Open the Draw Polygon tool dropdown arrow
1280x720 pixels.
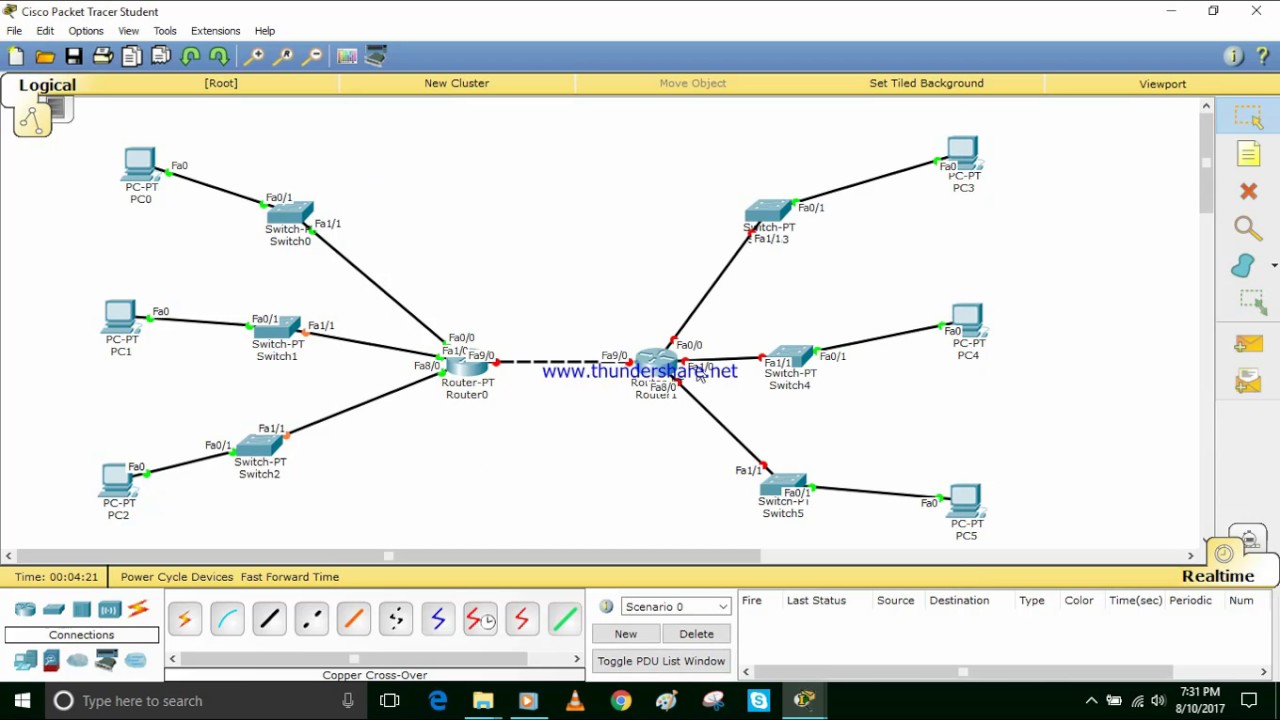[x=1274, y=266]
